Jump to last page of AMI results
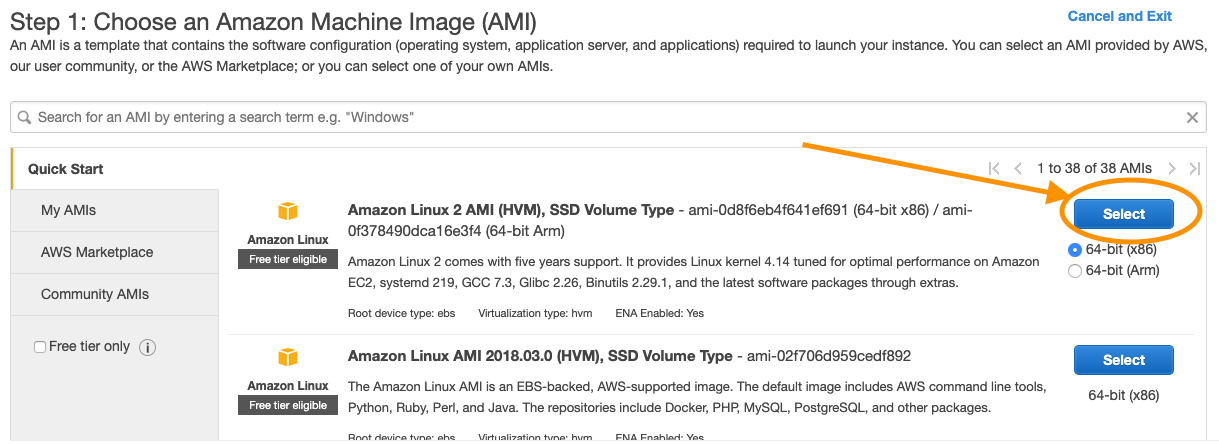 pos(1194,169)
